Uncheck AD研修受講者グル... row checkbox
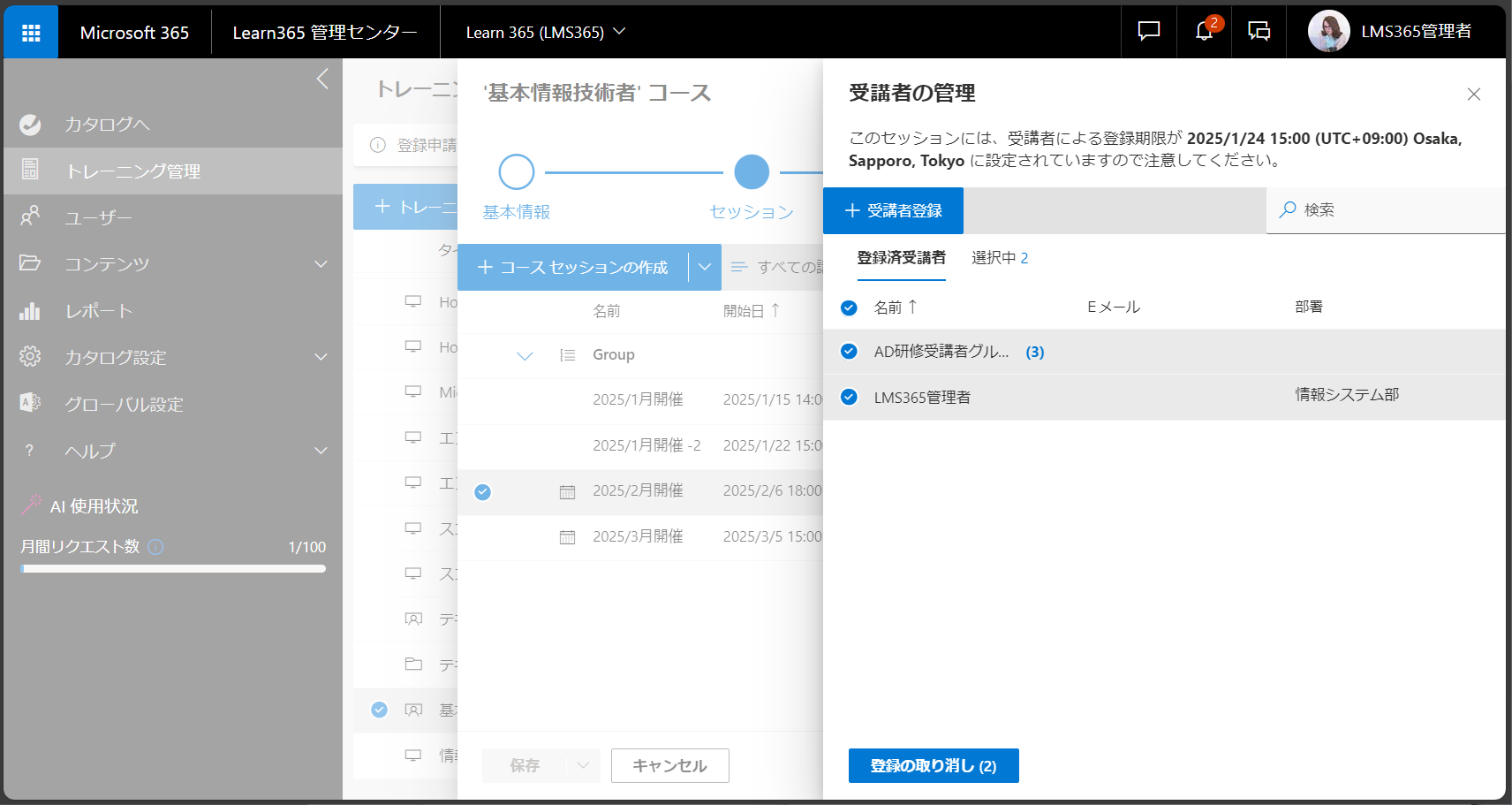Viewport: 1512px width, 805px height. click(x=849, y=352)
